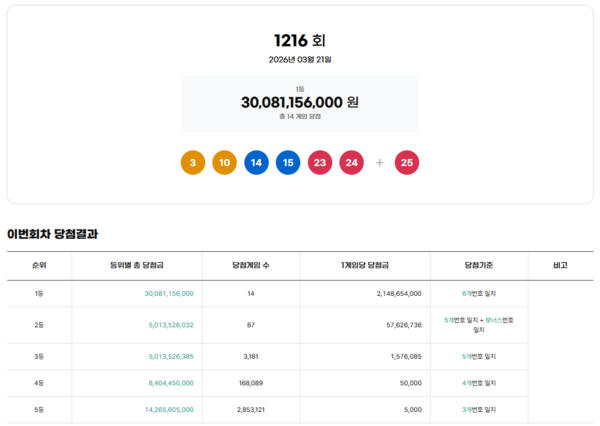Click the total '8,404,450,000' in 4등 row
Viewport: 600px width, 426px height.
point(171,383)
